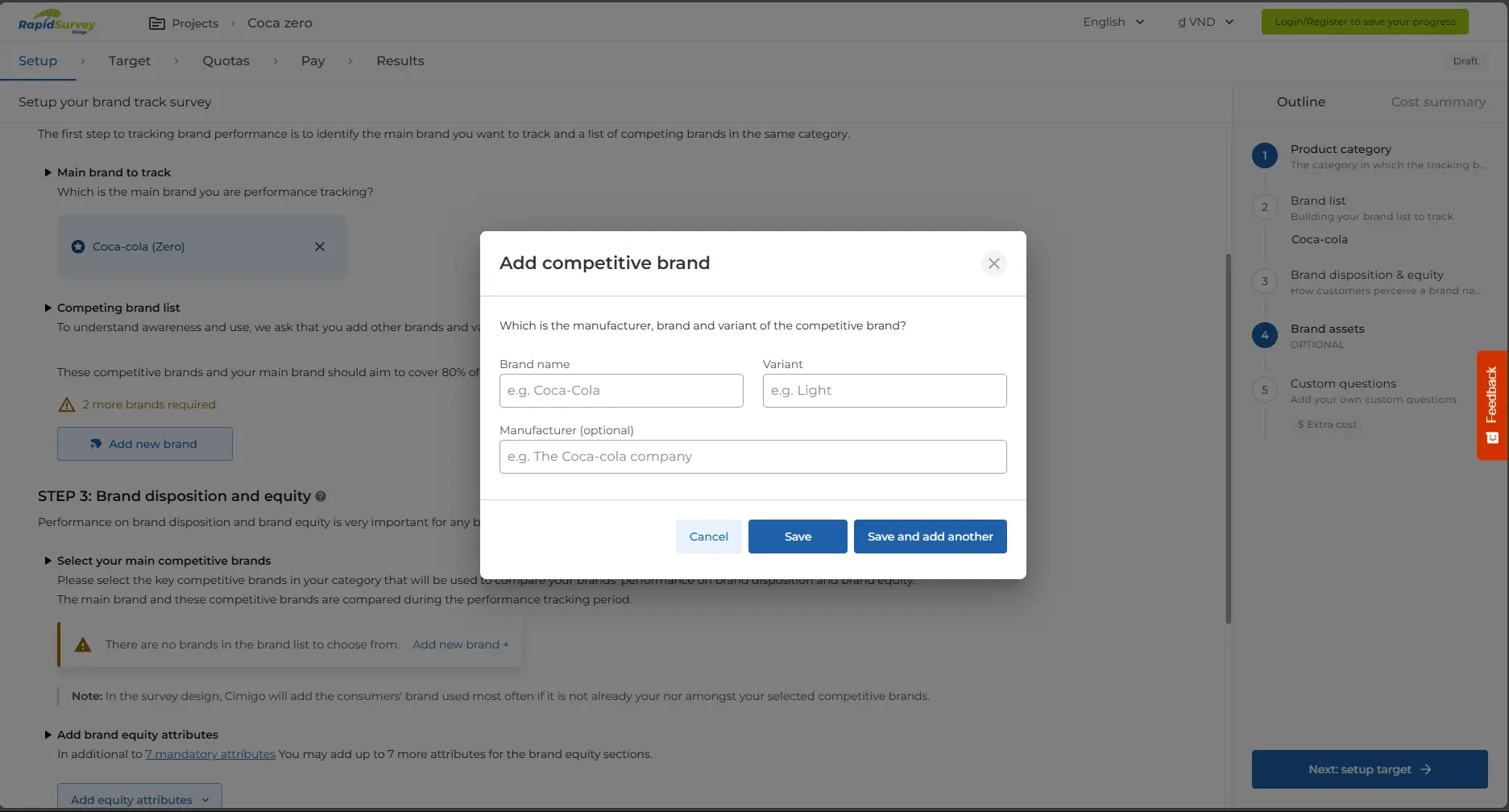Remove the Coca-cola (Zero) main brand
This screenshot has width=1509, height=812.
click(x=320, y=246)
